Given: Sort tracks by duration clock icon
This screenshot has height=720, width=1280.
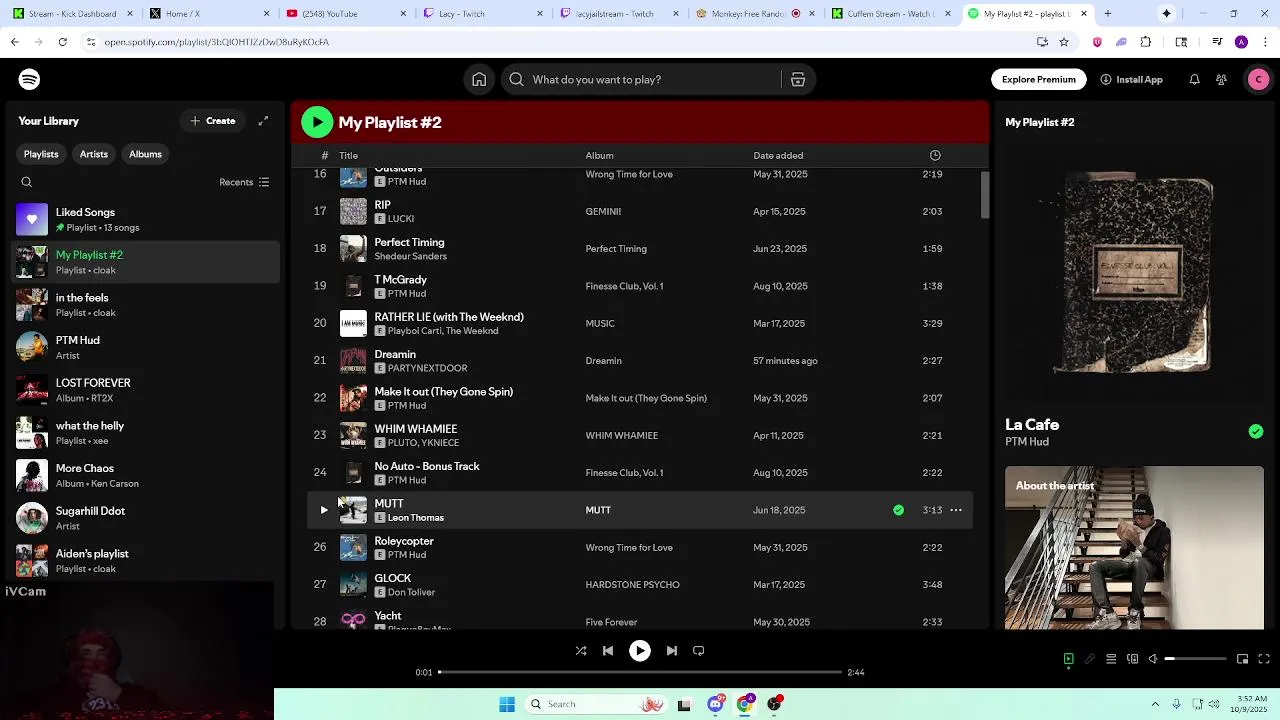Looking at the screenshot, I should point(935,155).
